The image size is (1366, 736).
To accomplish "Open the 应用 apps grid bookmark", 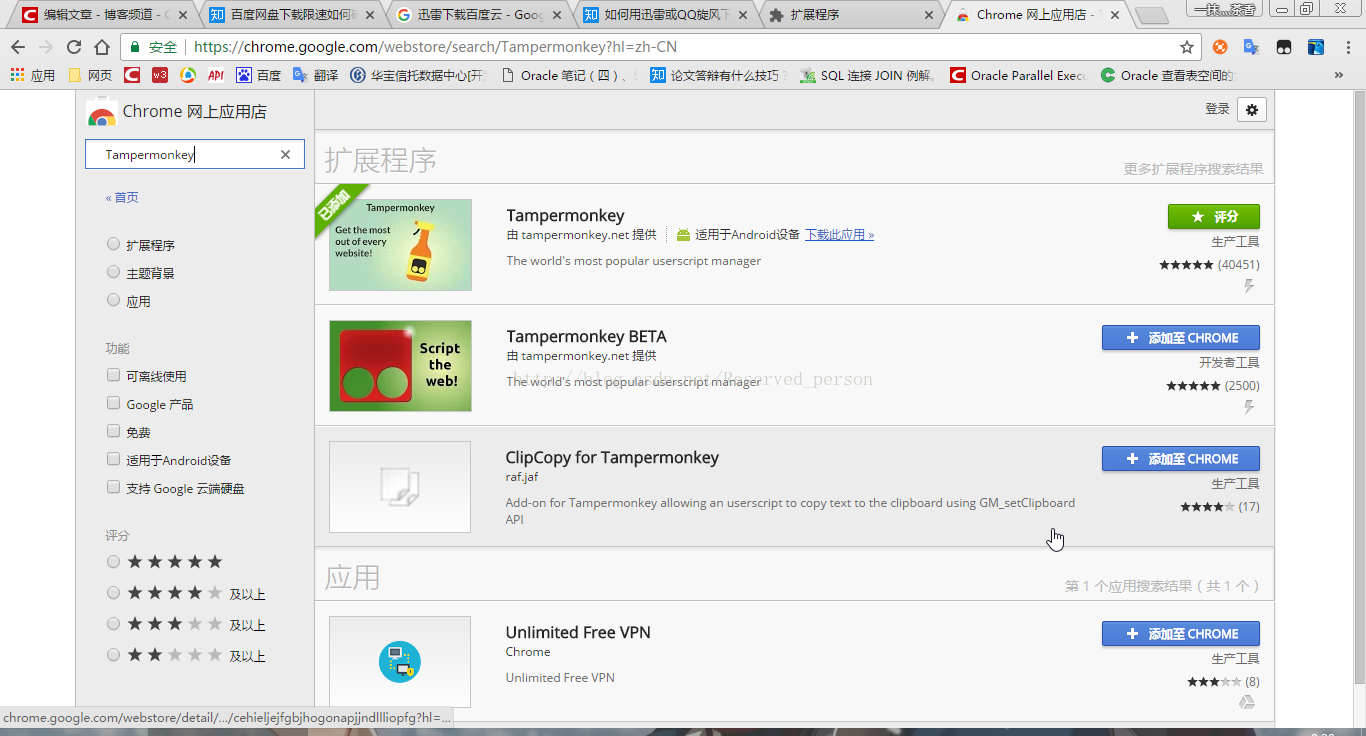I will coord(32,75).
